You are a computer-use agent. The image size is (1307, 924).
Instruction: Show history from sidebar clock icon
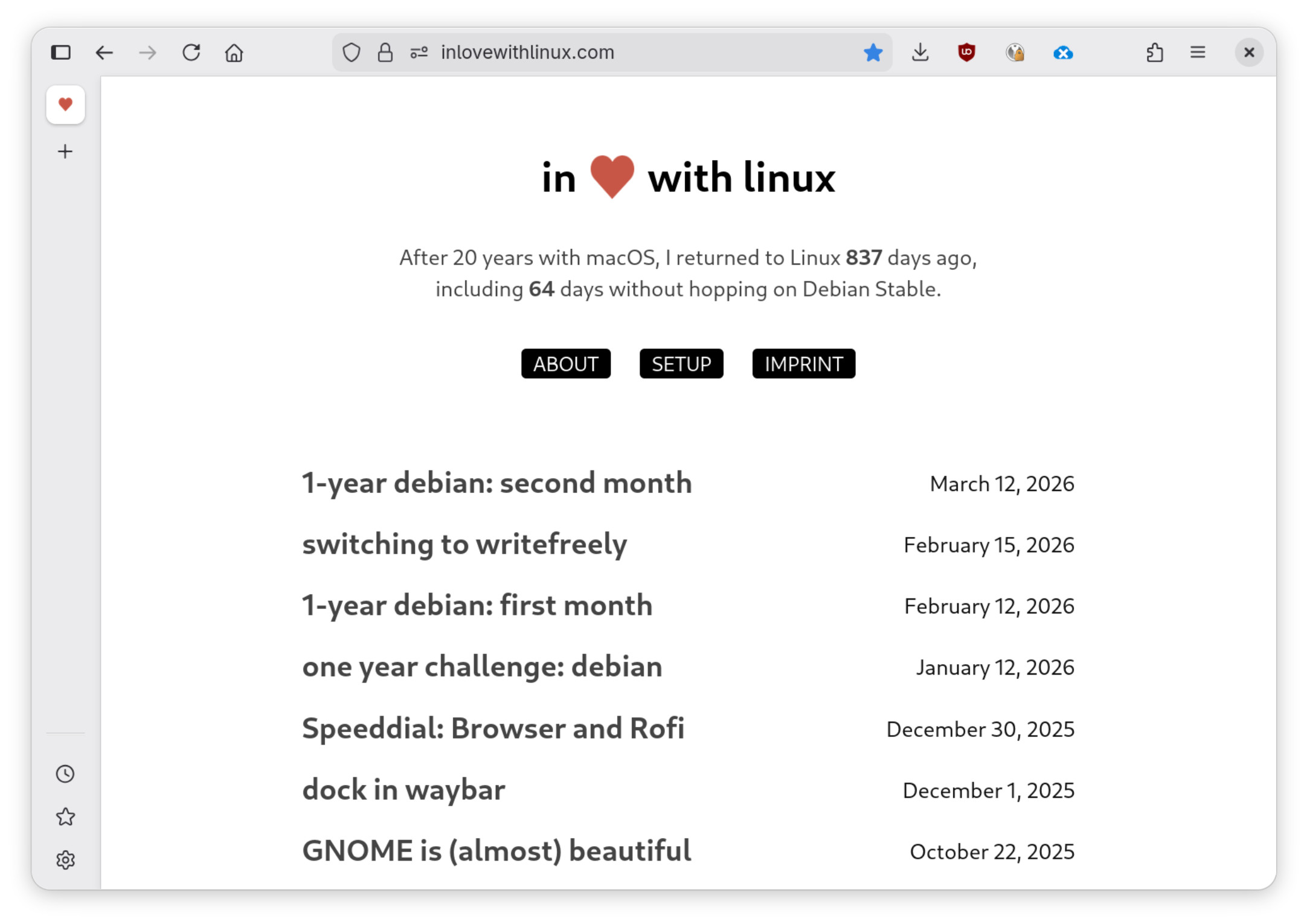(65, 774)
